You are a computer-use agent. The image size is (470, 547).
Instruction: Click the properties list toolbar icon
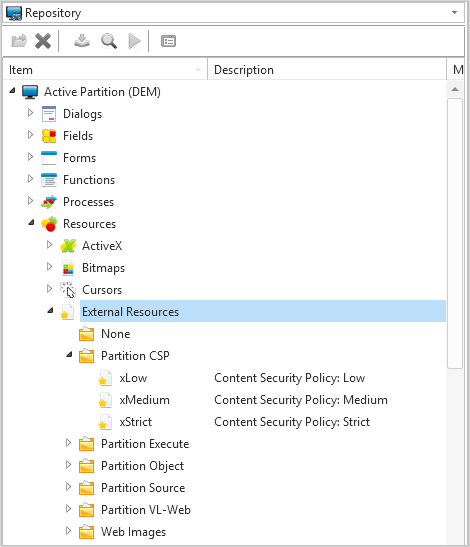[x=168, y=41]
